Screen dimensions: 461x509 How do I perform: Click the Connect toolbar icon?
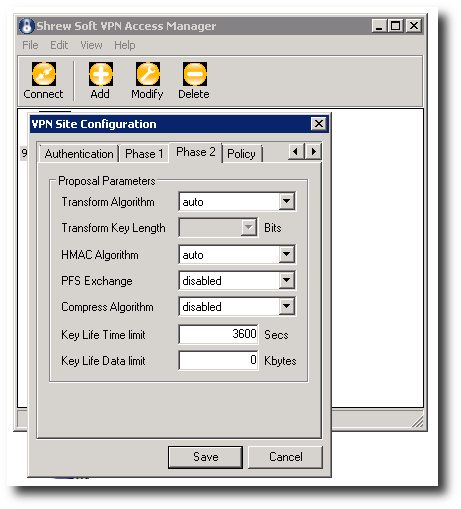(44, 74)
